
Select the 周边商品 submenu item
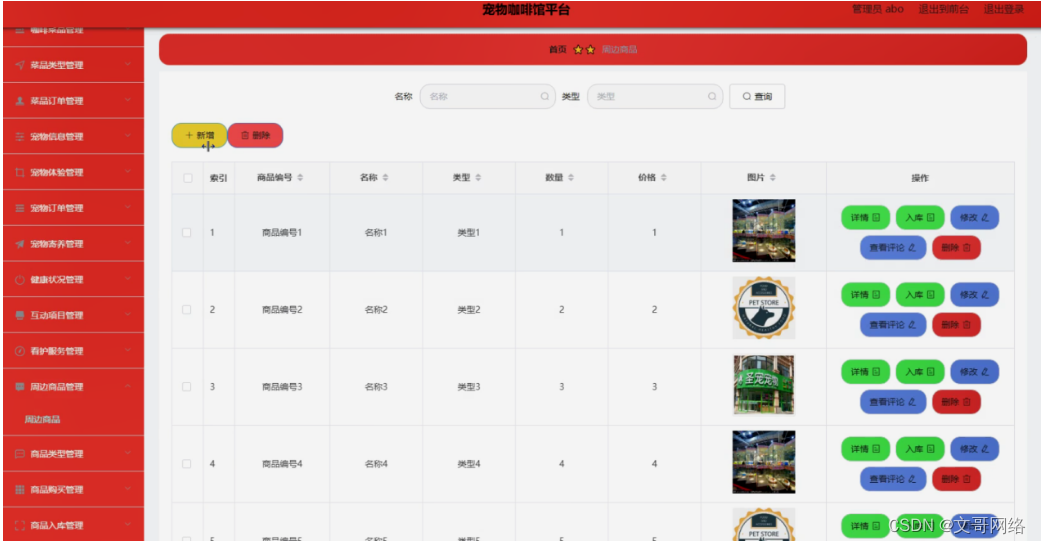(42, 420)
